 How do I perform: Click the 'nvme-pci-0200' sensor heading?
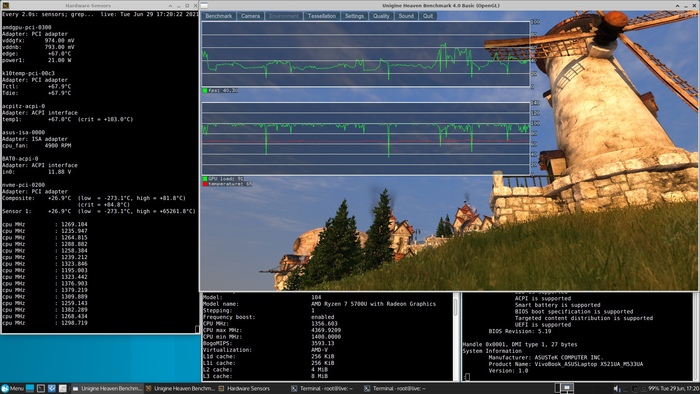click(23, 185)
